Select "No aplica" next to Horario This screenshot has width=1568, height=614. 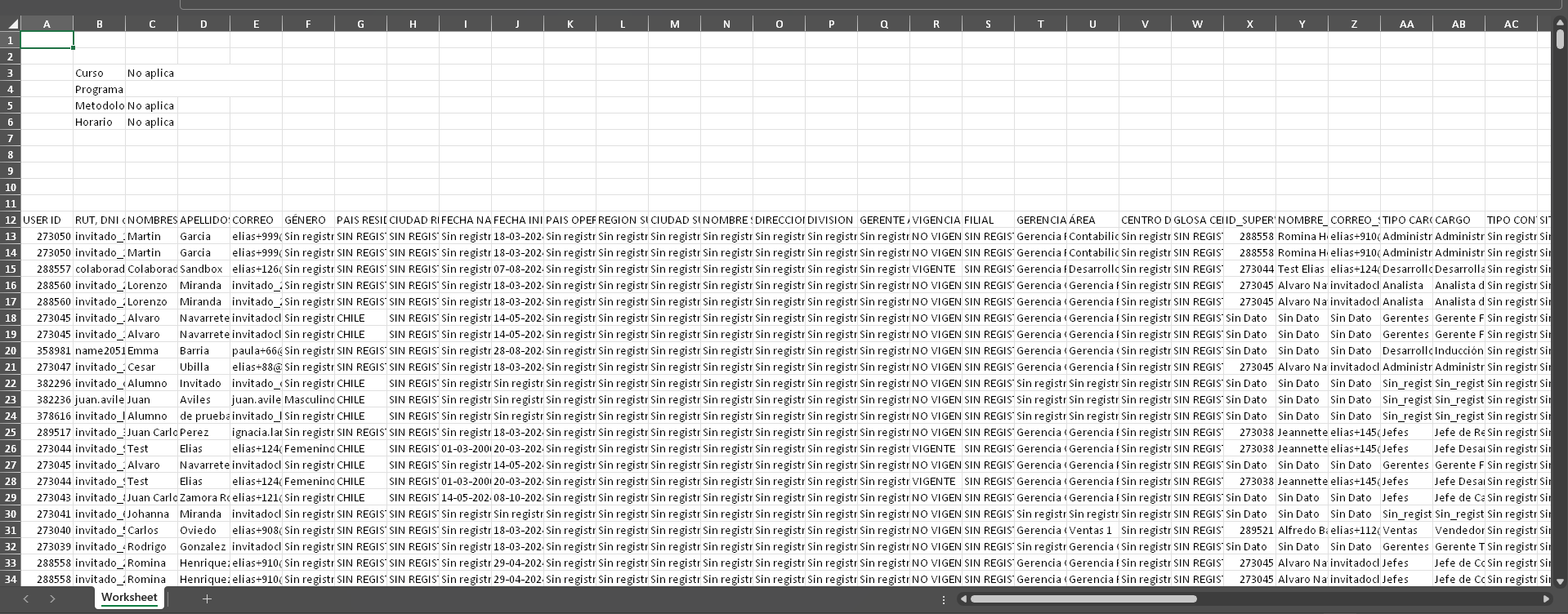tap(151, 122)
